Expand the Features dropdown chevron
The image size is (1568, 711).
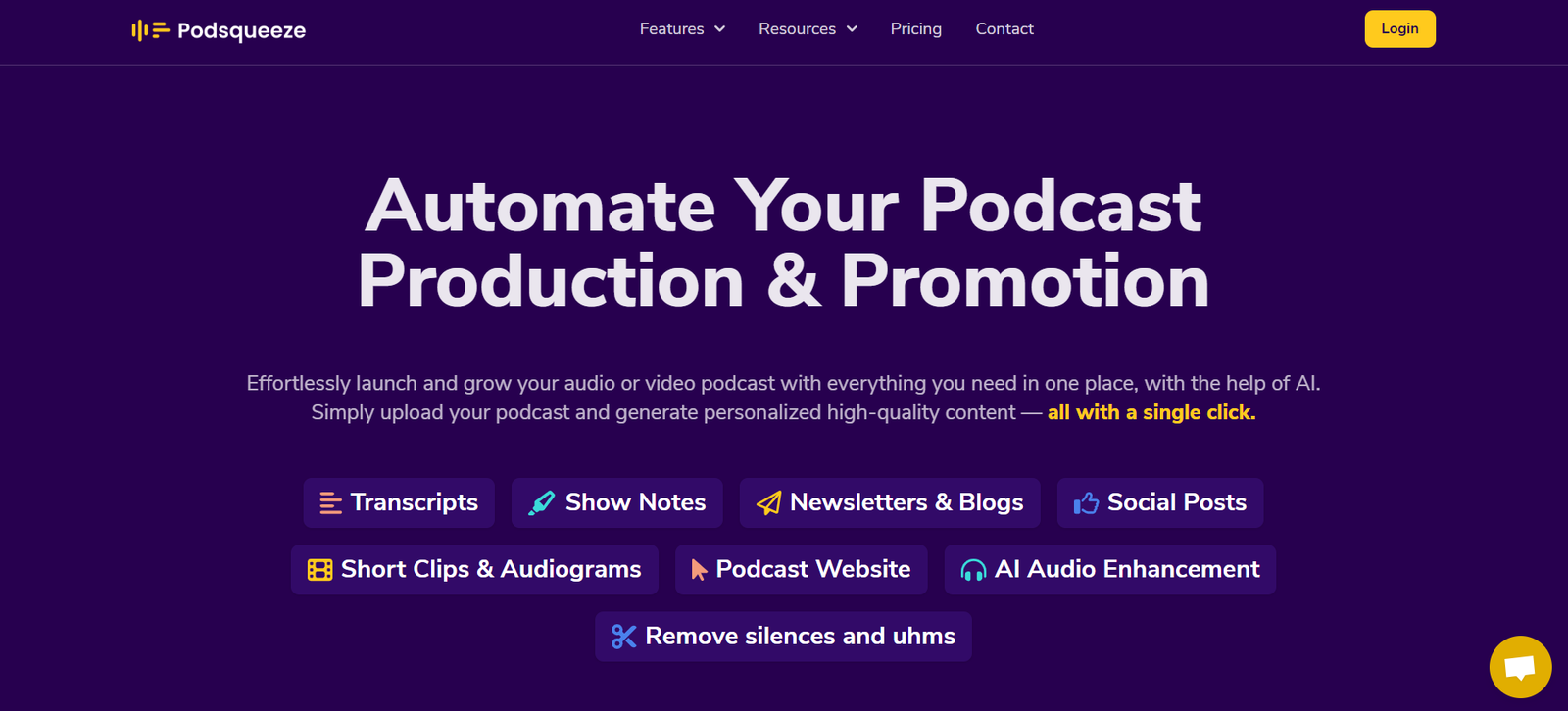[x=720, y=29]
